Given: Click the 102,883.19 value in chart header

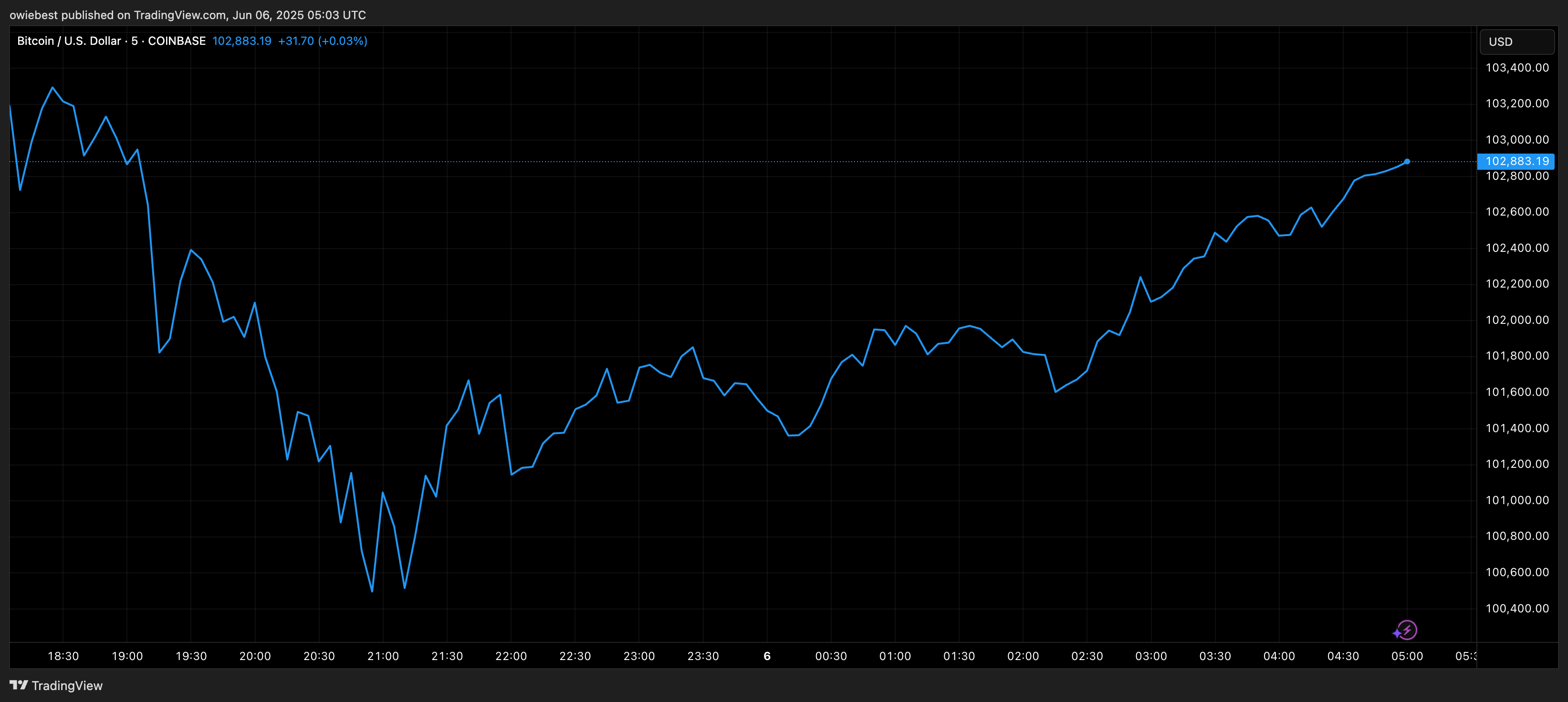Looking at the screenshot, I should (x=241, y=41).
